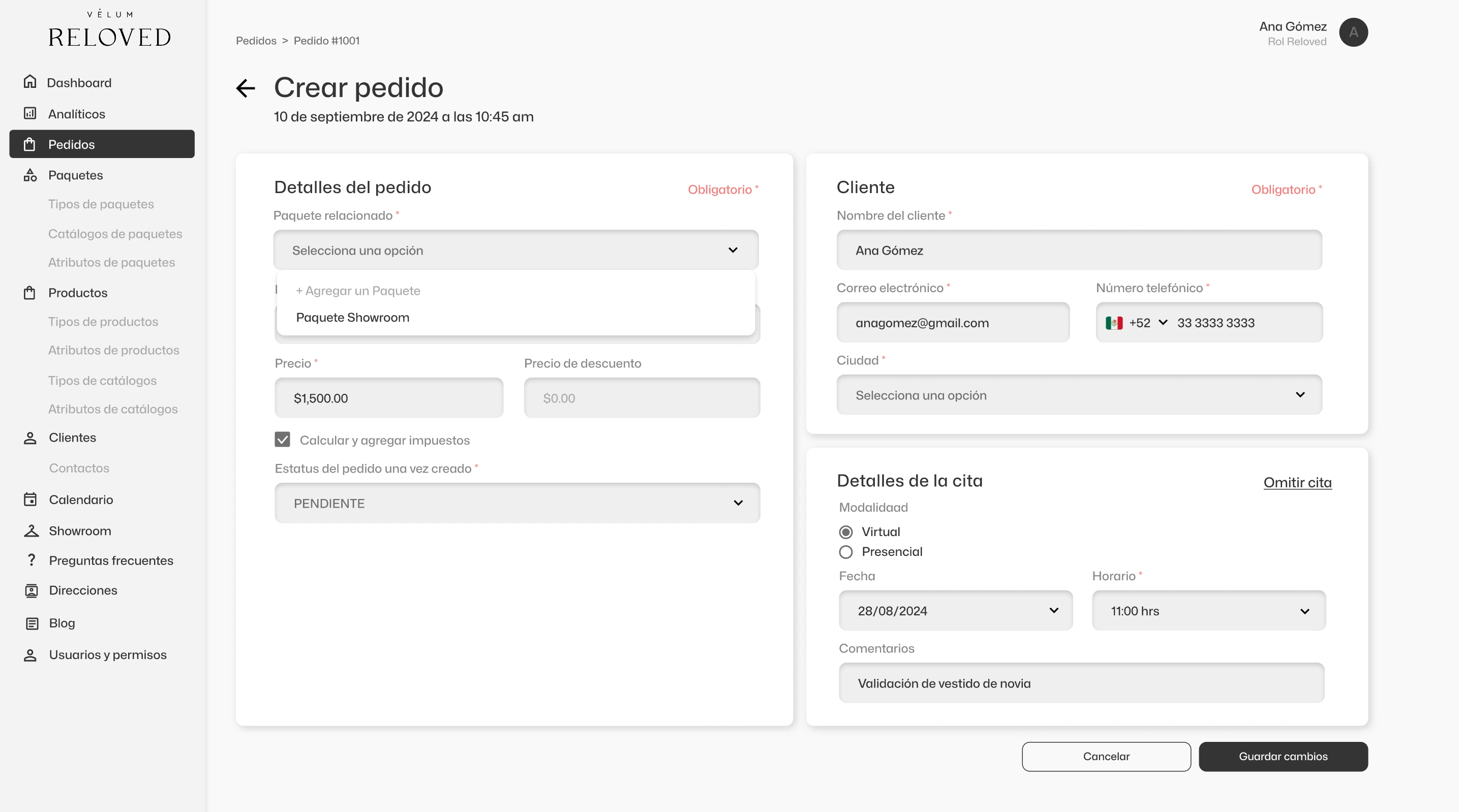This screenshot has width=1459, height=812.
Task: Click the Guardar cambios button
Action: [1283, 757]
